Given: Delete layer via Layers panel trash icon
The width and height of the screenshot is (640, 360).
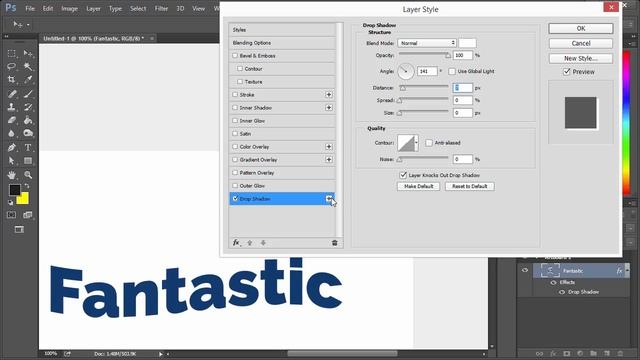Looking at the screenshot, I should point(620,353).
